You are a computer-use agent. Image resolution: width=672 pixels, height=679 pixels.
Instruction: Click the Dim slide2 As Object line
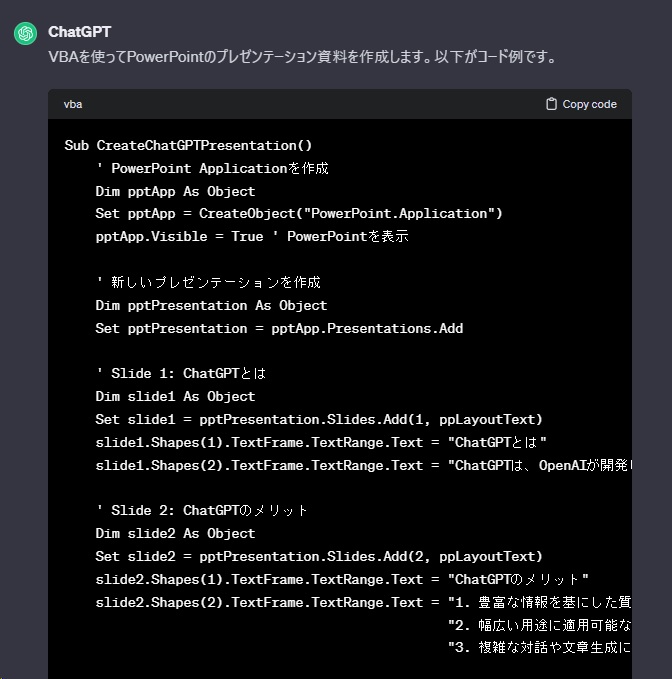175,533
